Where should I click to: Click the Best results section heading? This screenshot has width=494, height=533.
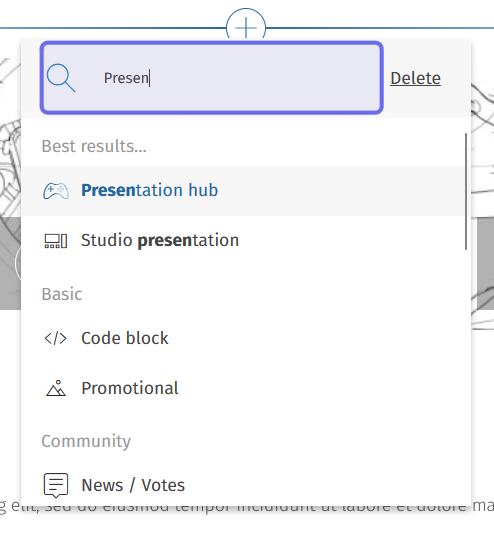coord(94,146)
